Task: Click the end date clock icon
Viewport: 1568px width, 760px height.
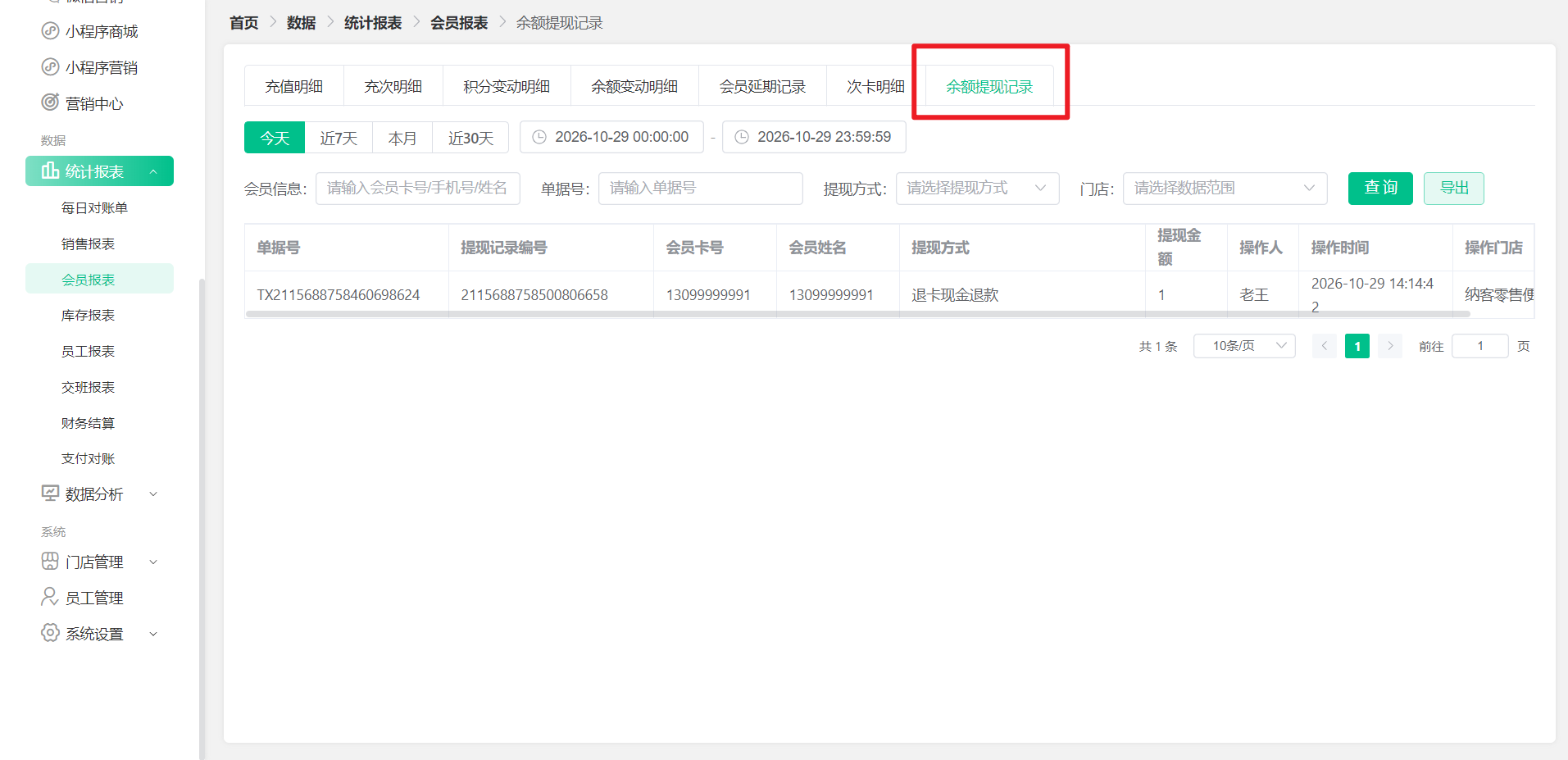Action: pyautogui.click(x=742, y=137)
